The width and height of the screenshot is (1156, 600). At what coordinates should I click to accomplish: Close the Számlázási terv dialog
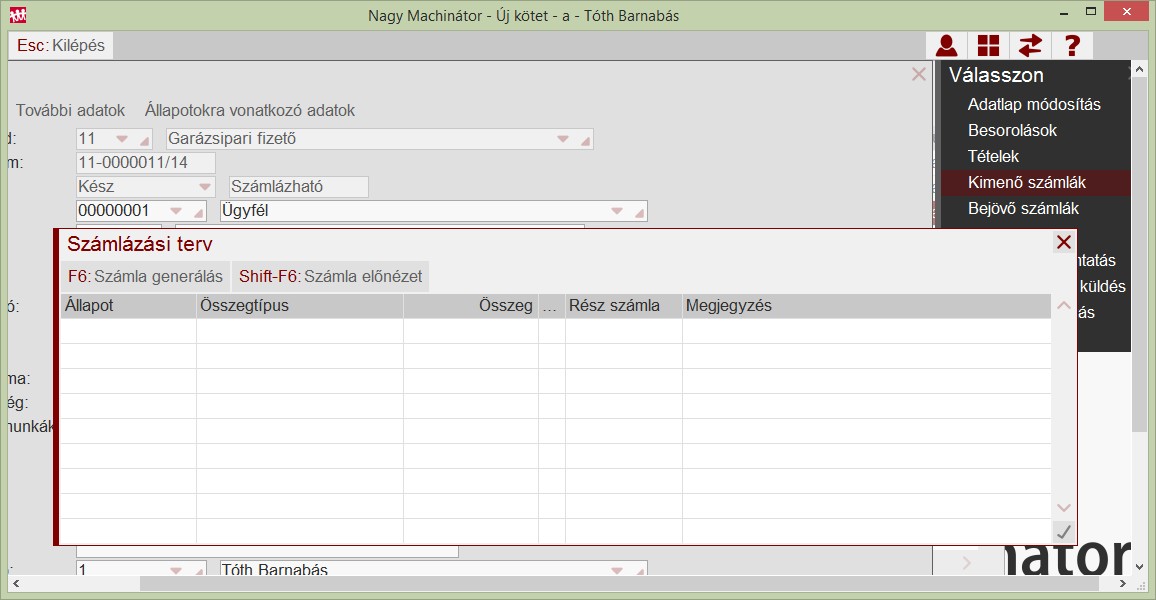click(x=1063, y=242)
